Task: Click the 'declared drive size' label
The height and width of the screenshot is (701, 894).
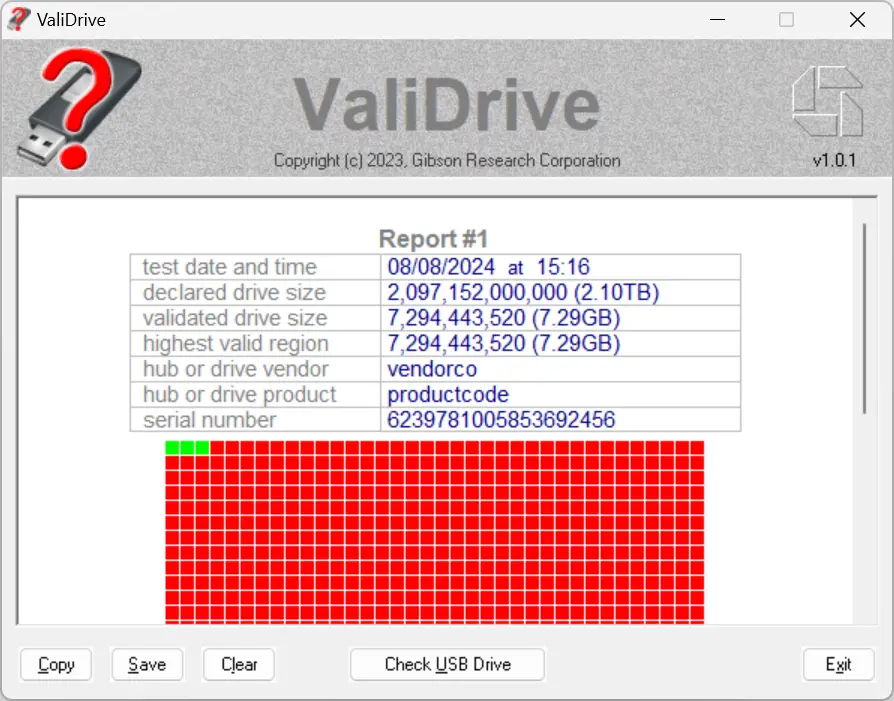Action: tap(234, 293)
